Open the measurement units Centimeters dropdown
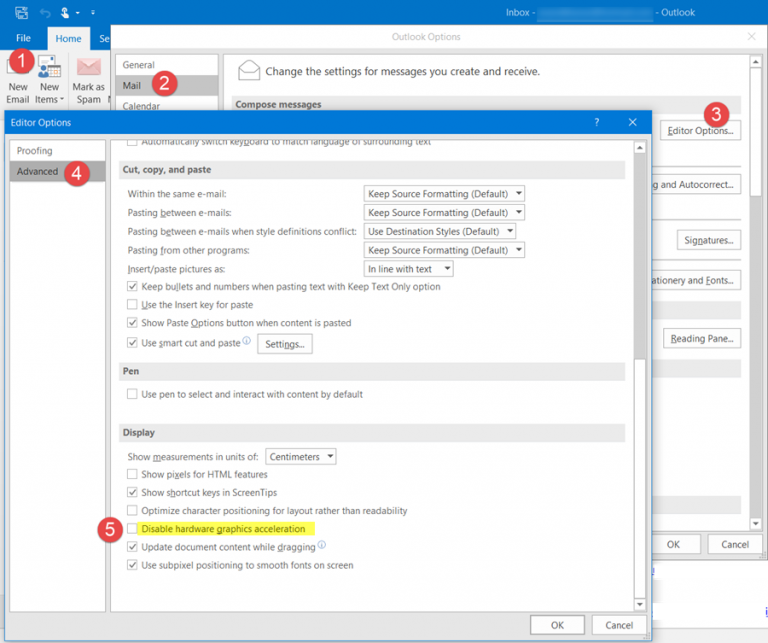The width and height of the screenshot is (768, 643). click(x=301, y=457)
